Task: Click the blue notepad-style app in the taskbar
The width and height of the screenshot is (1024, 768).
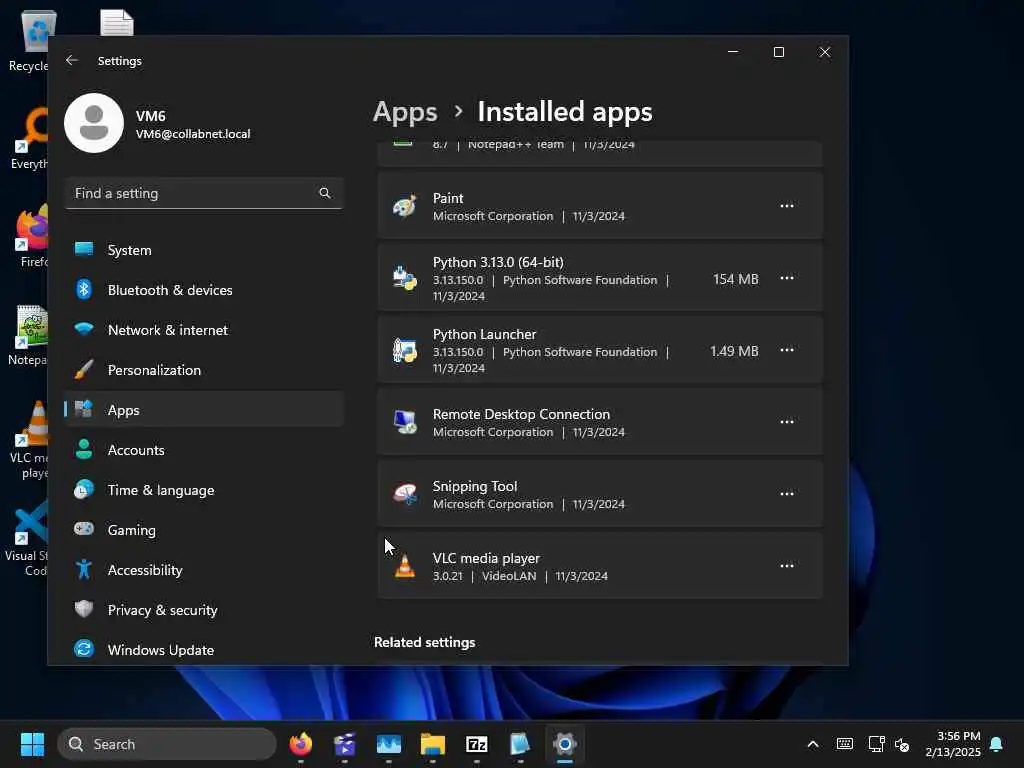Action: click(x=520, y=744)
